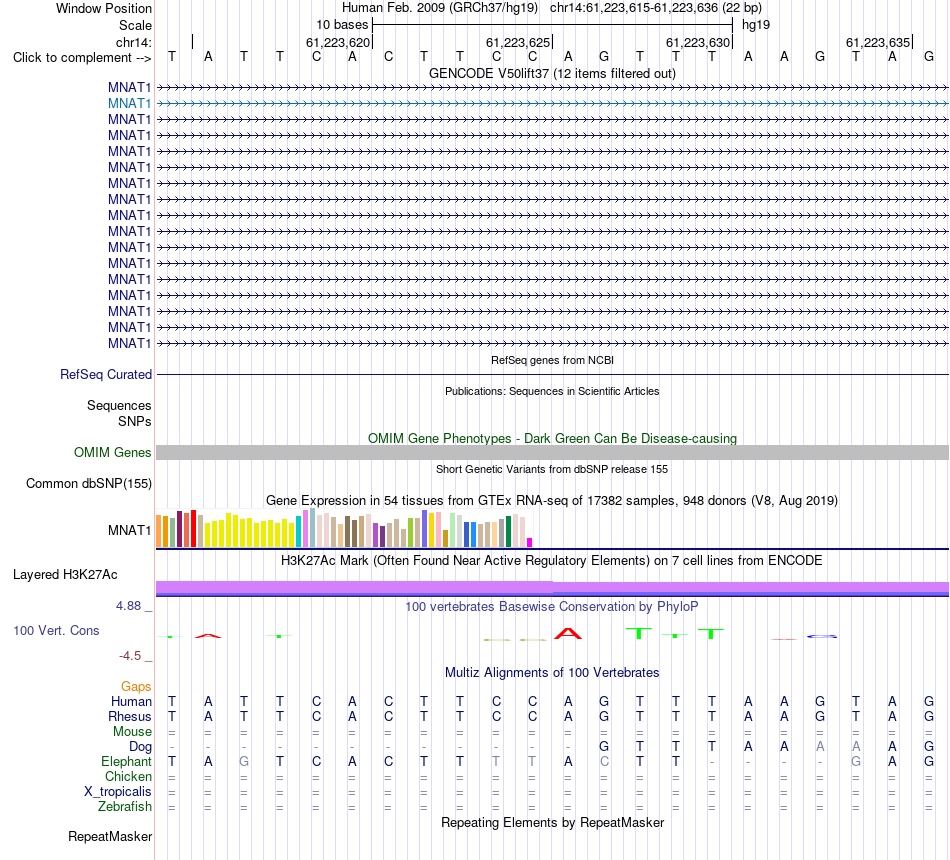Click the 'Elephant' alignment row label
Screen dimensions: 950x860
tap(127, 762)
